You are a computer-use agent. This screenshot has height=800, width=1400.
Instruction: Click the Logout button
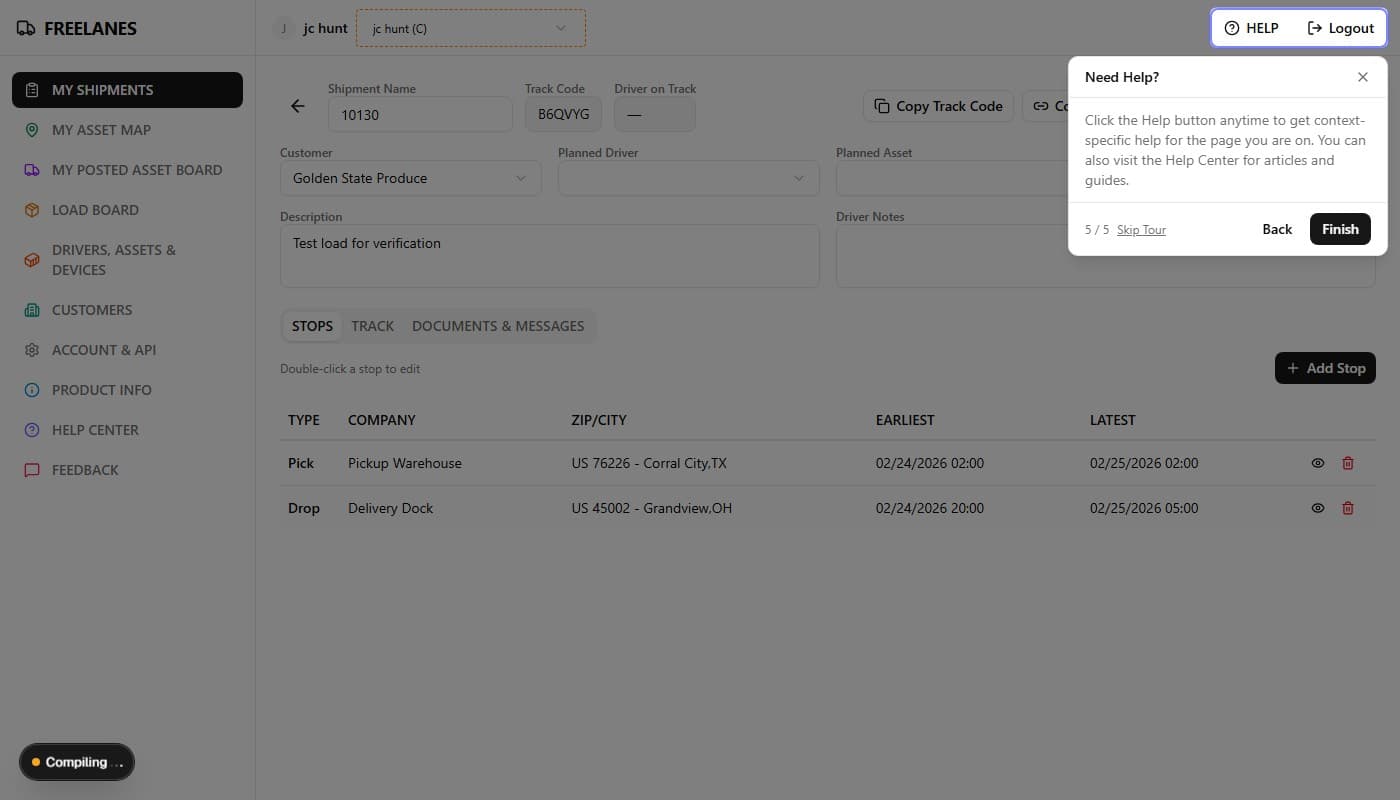[1341, 28]
